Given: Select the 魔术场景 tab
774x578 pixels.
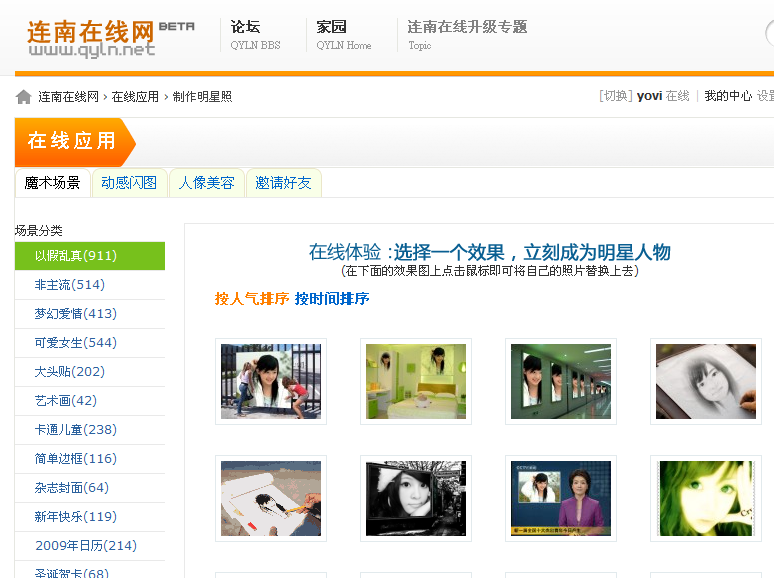Looking at the screenshot, I should point(52,183).
